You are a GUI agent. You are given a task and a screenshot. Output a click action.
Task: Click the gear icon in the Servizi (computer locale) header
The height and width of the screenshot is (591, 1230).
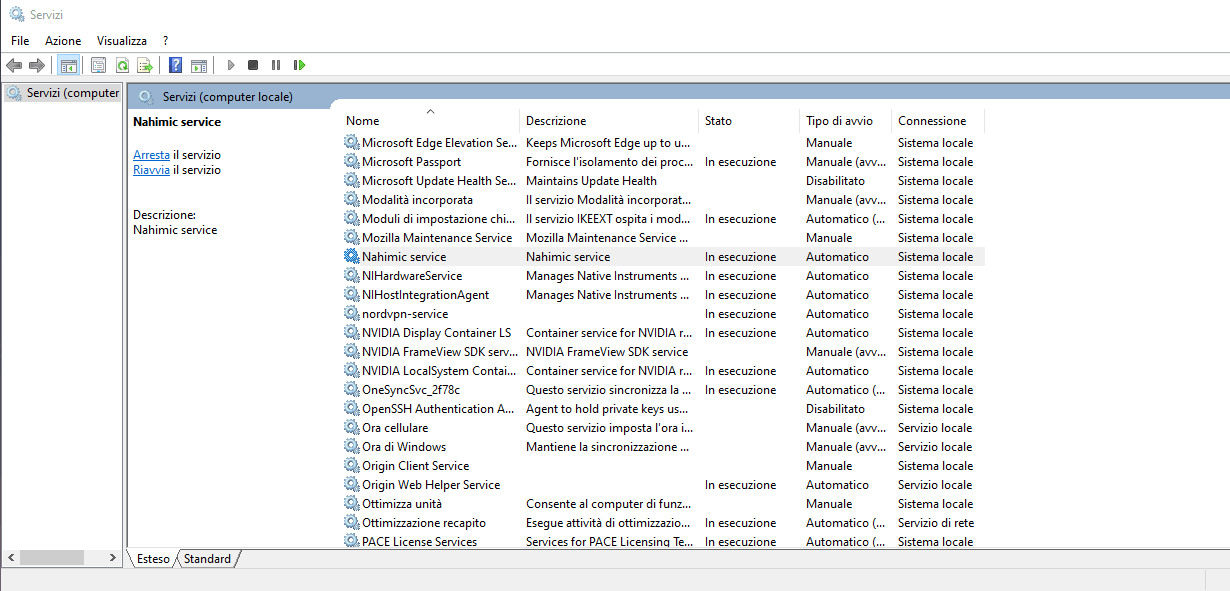pos(146,97)
